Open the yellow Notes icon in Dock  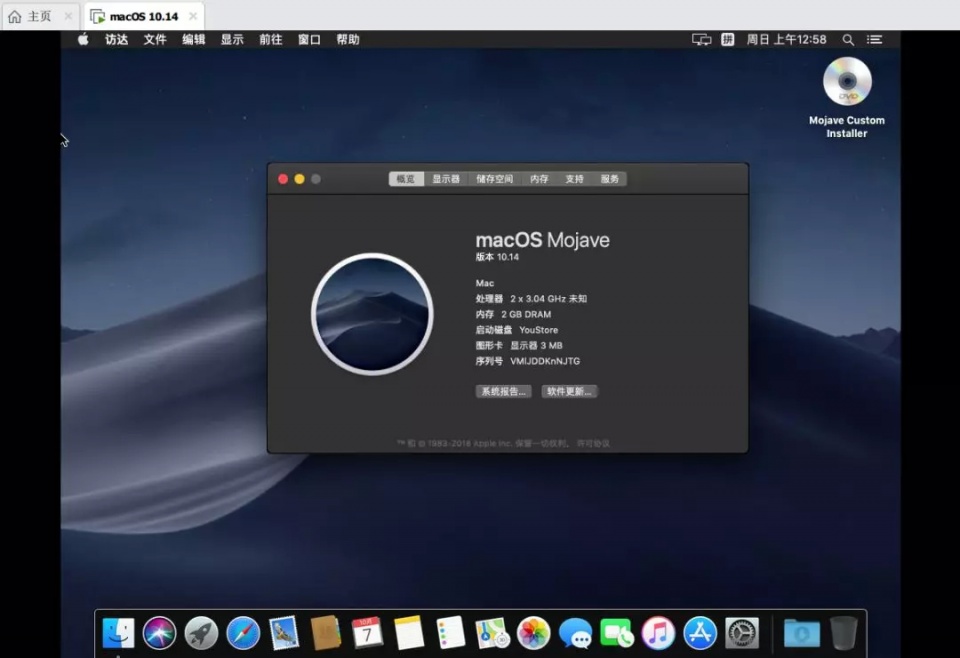409,632
